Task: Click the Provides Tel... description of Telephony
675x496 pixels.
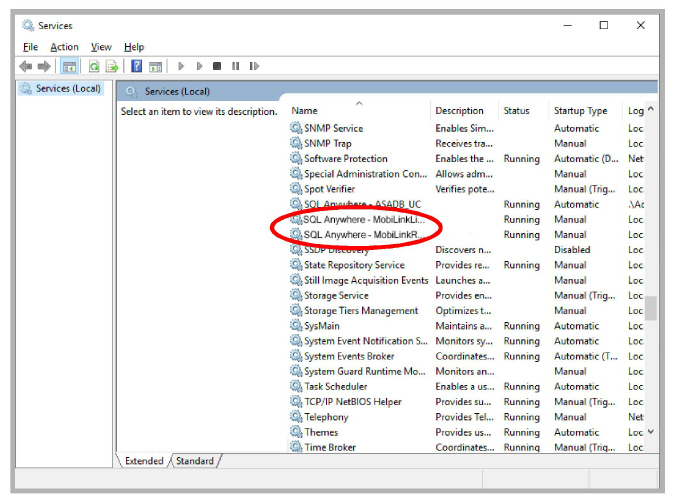Action: point(464,417)
